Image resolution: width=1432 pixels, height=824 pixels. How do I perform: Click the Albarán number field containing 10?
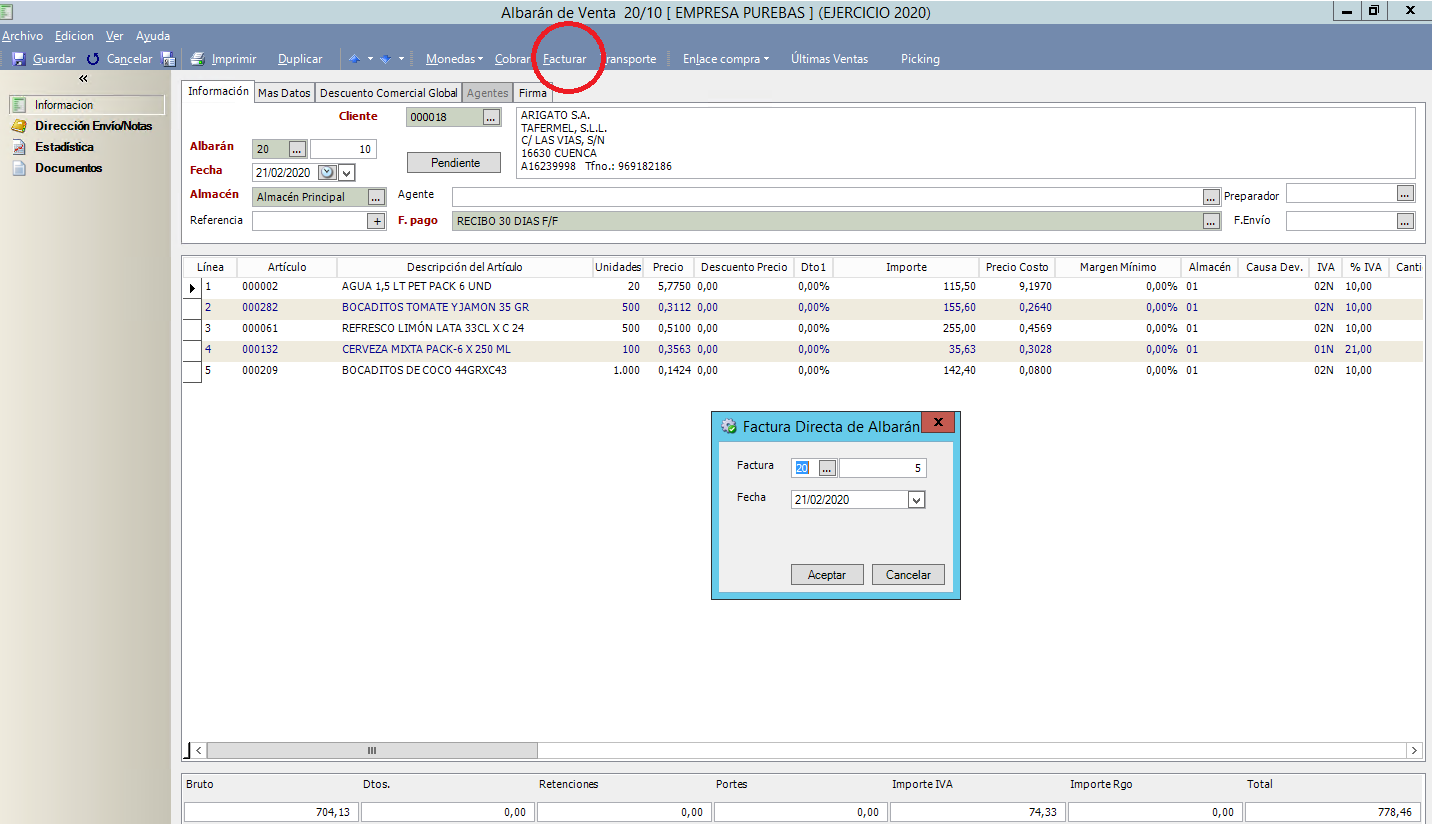pyautogui.click(x=343, y=149)
